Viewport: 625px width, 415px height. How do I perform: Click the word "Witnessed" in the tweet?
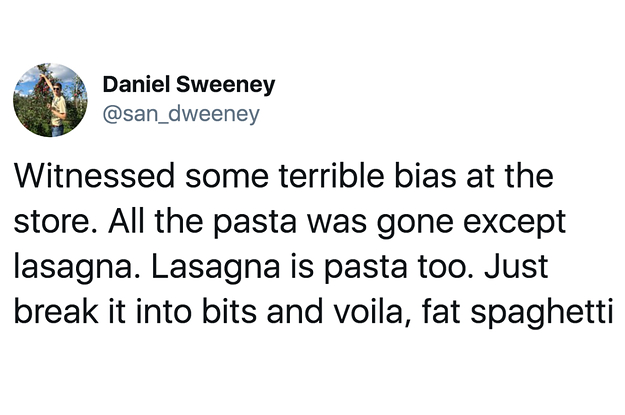click(94, 176)
